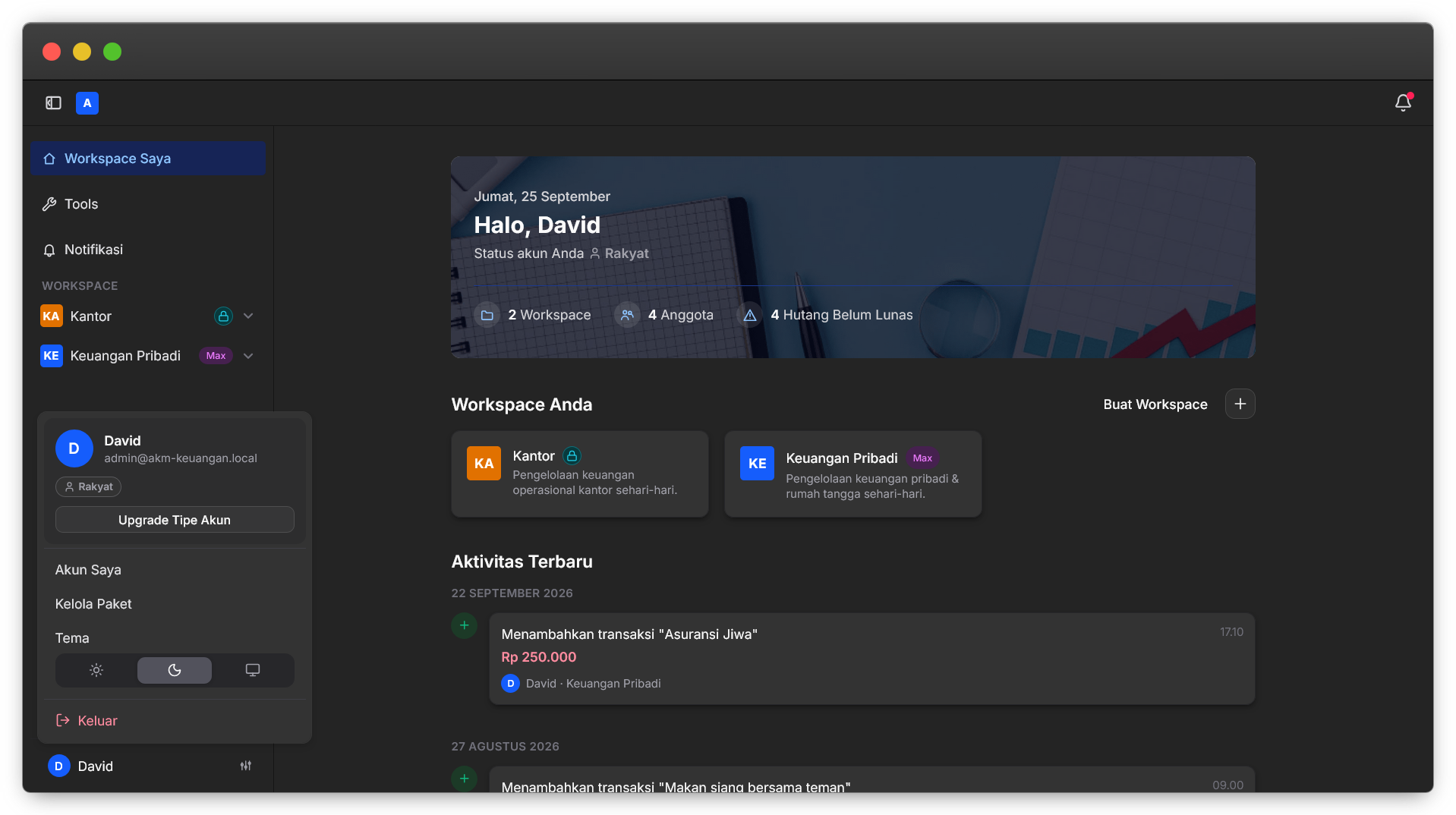Switch theme to light mode sun
This screenshot has height=815, width=1456.
click(x=96, y=670)
